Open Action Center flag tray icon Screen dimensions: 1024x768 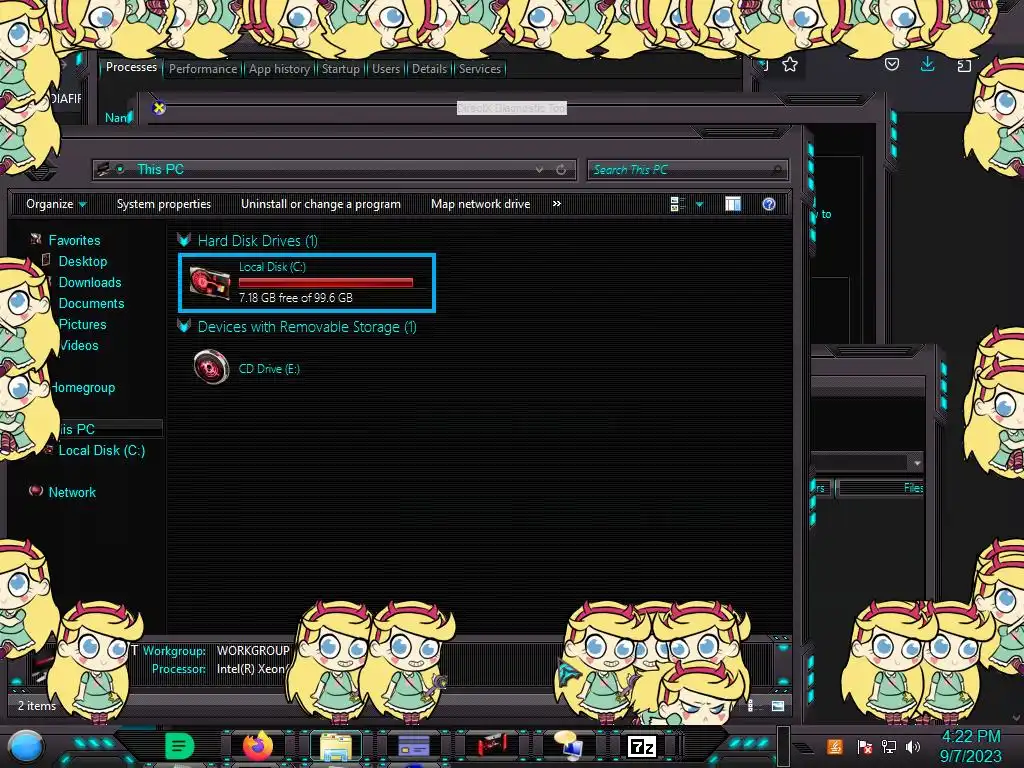(865, 746)
